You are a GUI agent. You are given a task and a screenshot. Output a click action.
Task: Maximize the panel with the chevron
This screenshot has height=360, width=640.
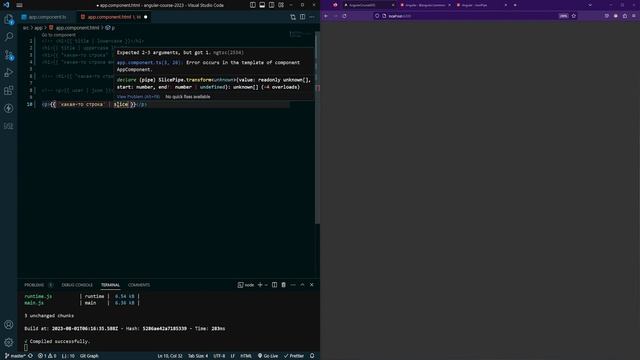(302, 285)
